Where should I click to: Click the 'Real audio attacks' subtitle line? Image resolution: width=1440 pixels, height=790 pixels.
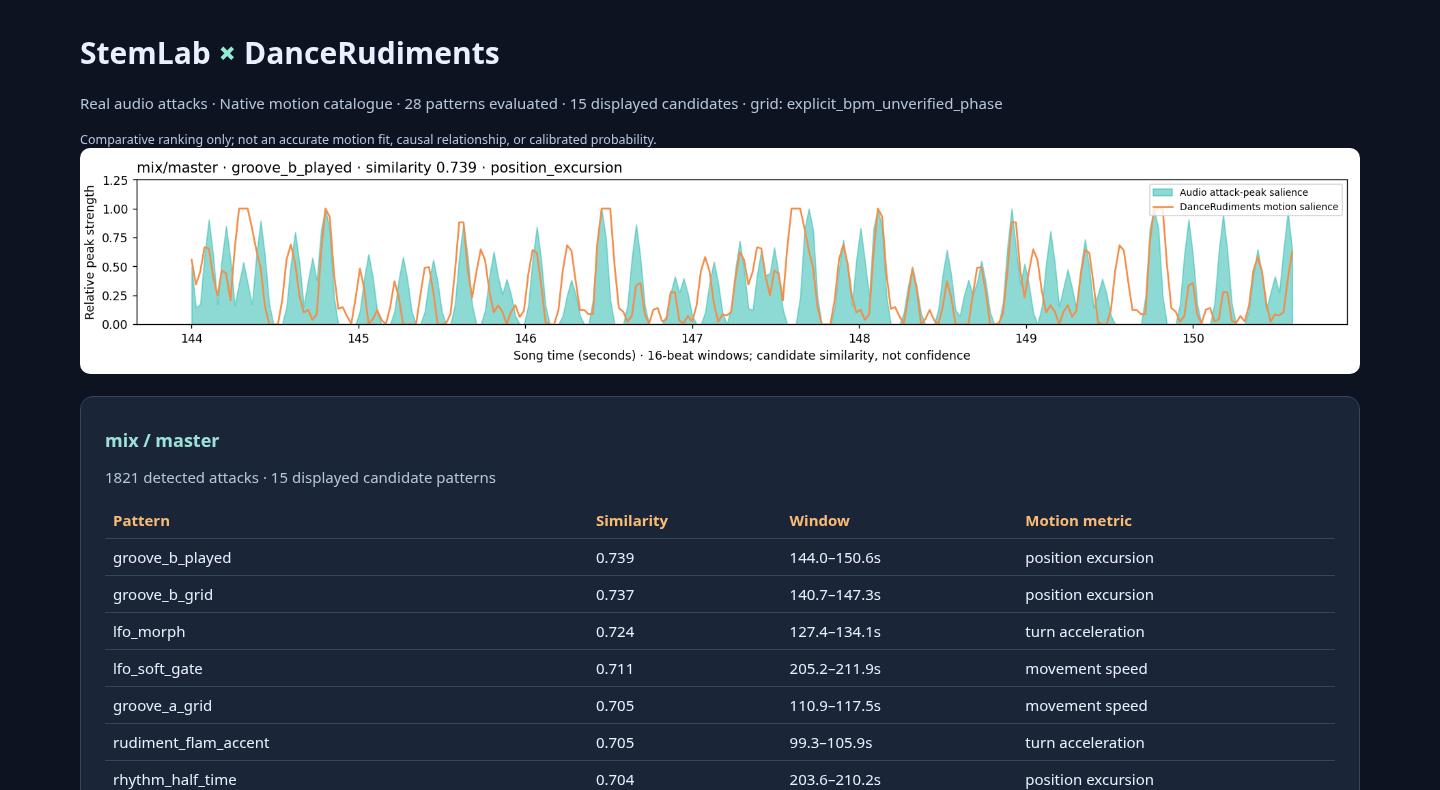pyautogui.click(x=541, y=104)
